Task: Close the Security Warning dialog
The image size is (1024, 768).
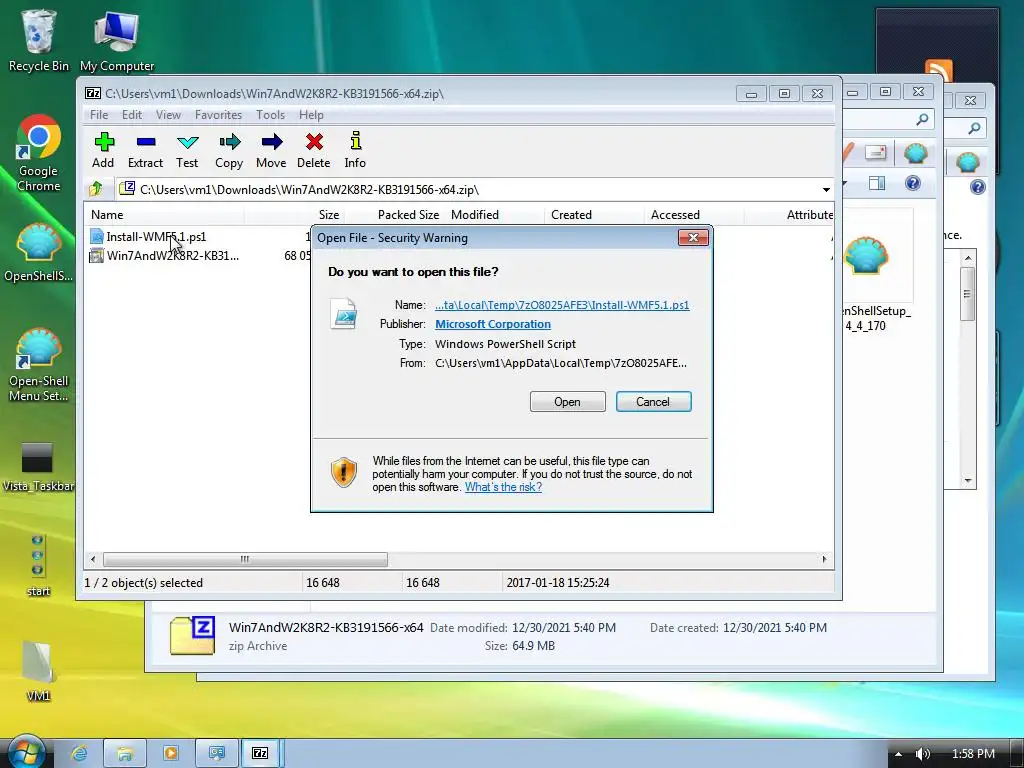Action: (x=694, y=238)
